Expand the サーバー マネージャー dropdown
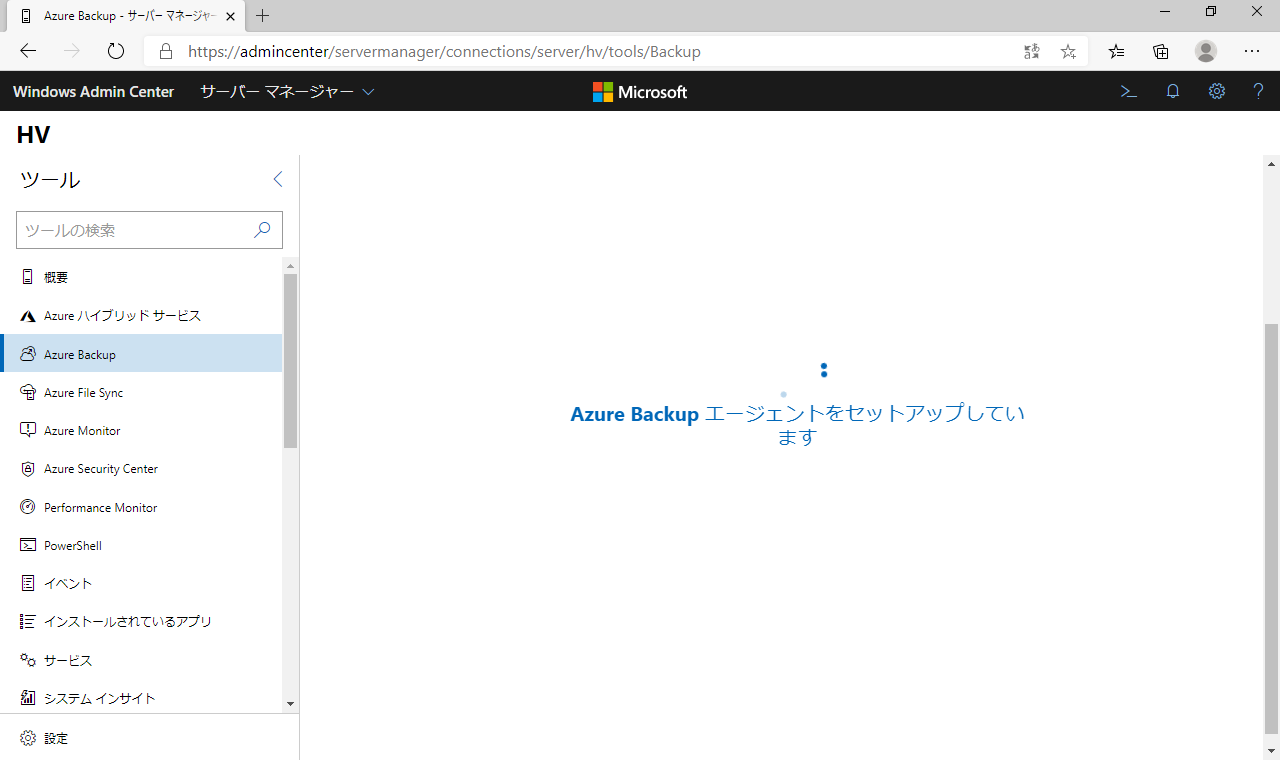The height and width of the screenshot is (760, 1280). (x=287, y=91)
